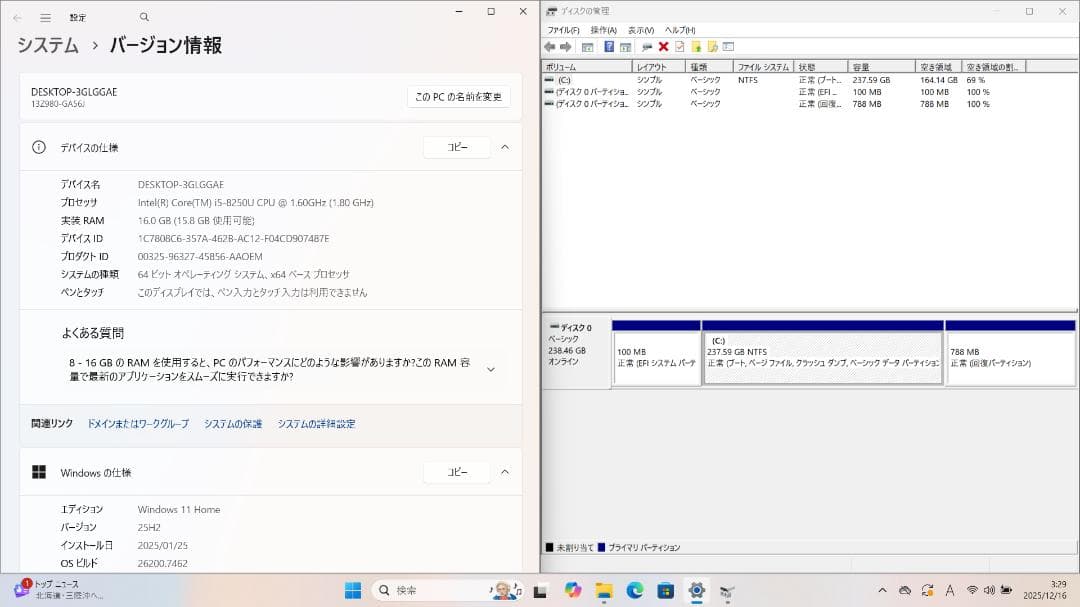Viewport: 1080px width, 607px height.
Task: Click the red X delete icon in Disk Management
Action: [663, 45]
